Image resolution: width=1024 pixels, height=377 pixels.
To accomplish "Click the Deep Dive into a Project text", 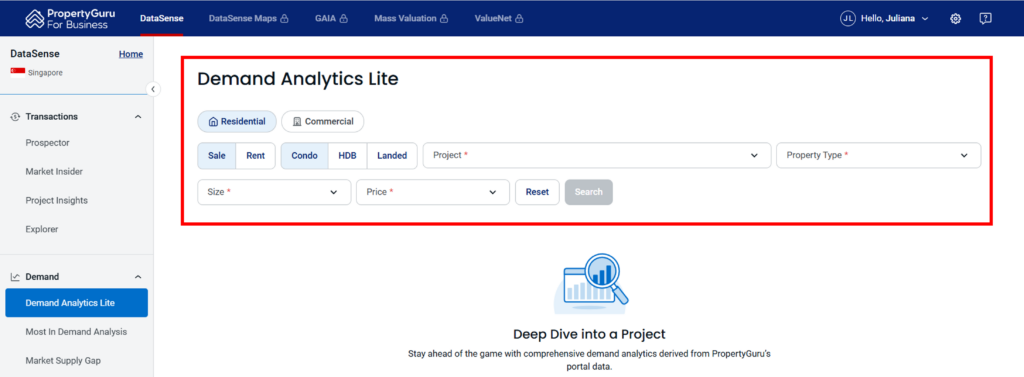I will click(x=589, y=335).
